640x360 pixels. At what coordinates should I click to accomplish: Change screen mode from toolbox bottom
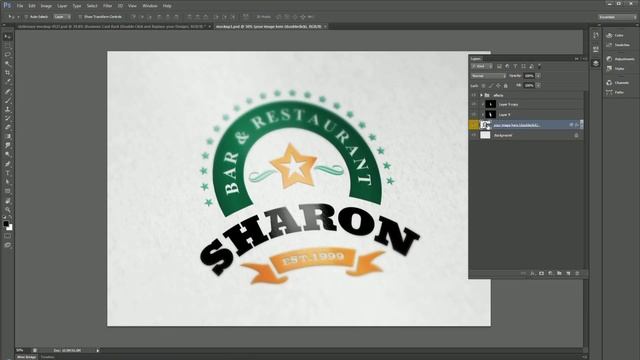click(x=7, y=245)
